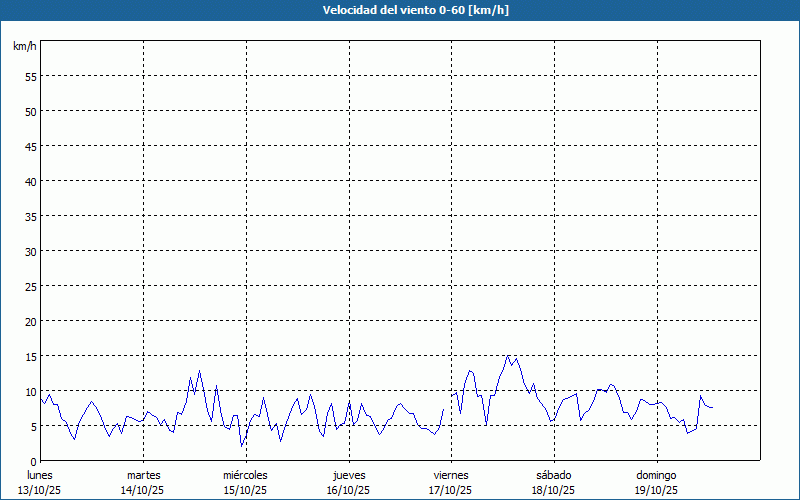Select the 18/10/25 date label

pos(553,490)
